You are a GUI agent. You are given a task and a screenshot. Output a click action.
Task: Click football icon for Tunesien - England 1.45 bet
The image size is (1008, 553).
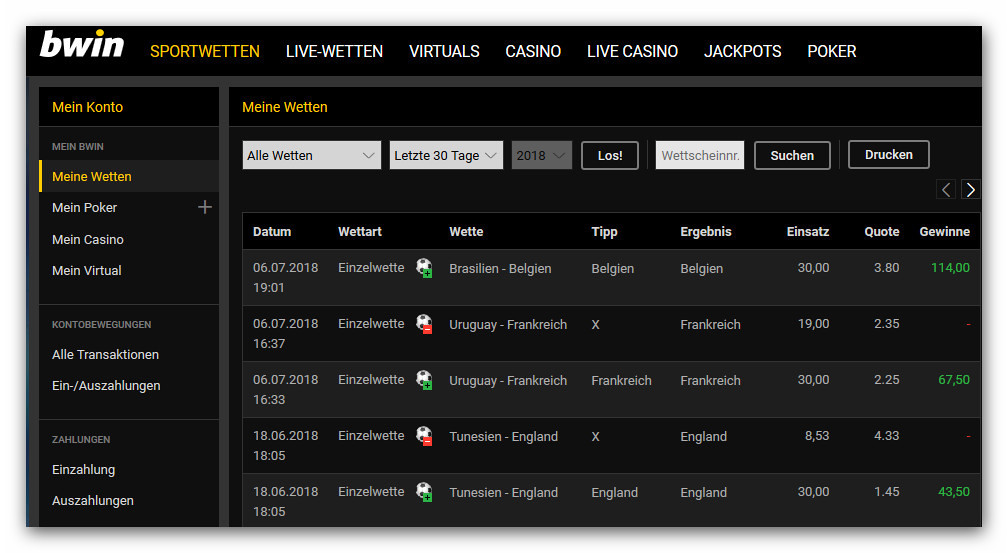coord(424,491)
